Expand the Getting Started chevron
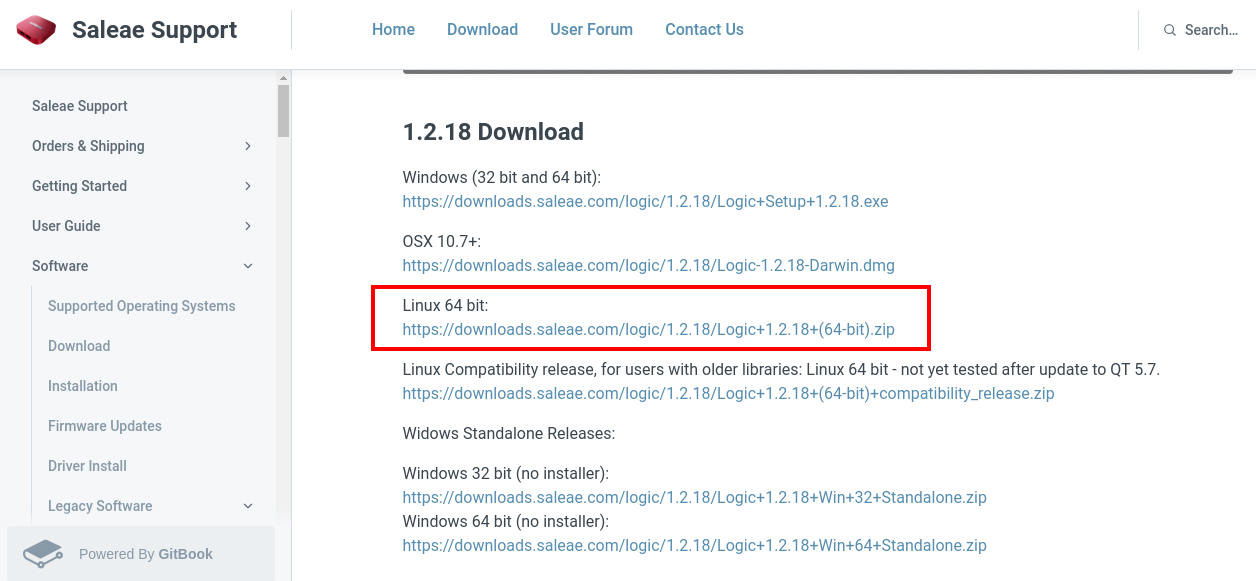 (x=248, y=186)
